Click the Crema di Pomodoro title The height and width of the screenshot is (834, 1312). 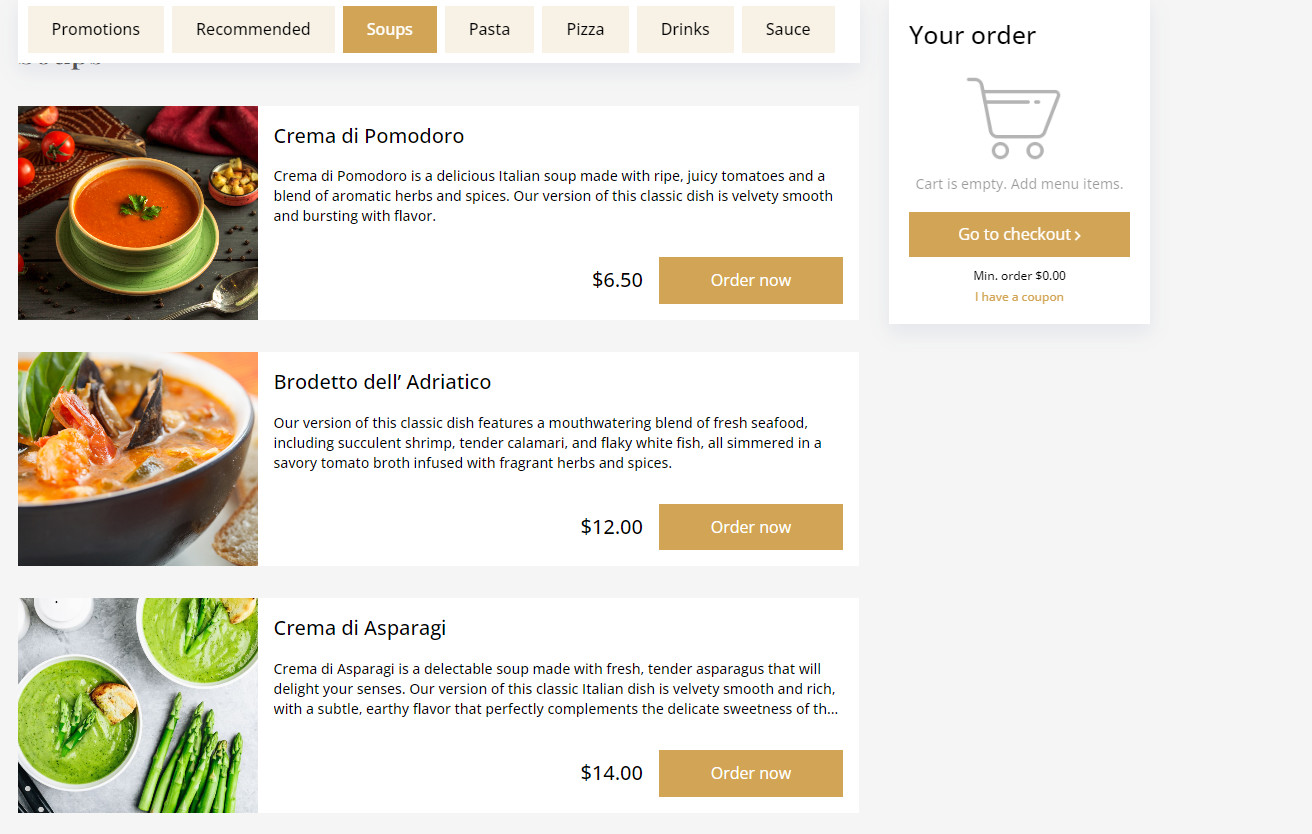coord(369,136)
